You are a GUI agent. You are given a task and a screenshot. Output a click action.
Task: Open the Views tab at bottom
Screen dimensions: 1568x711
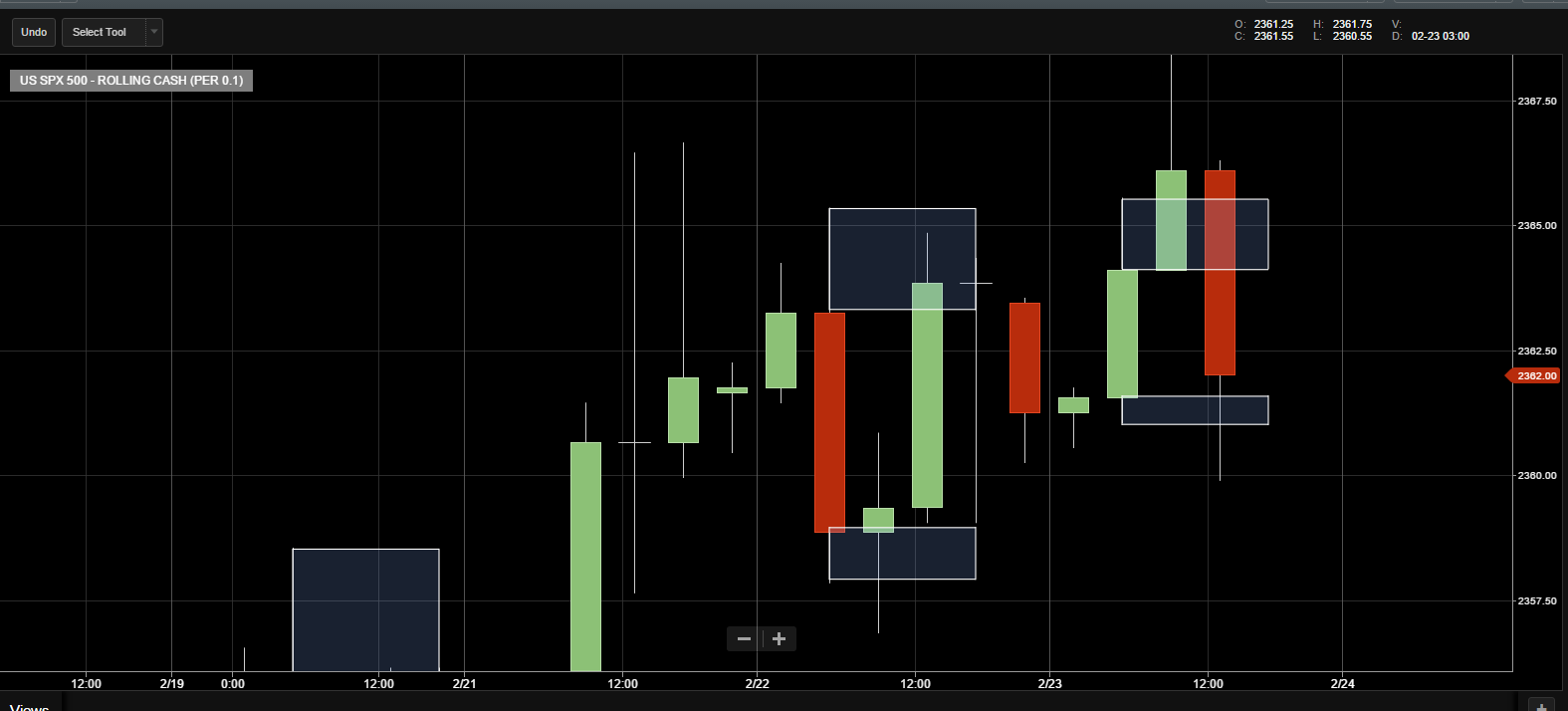point(30,706)
